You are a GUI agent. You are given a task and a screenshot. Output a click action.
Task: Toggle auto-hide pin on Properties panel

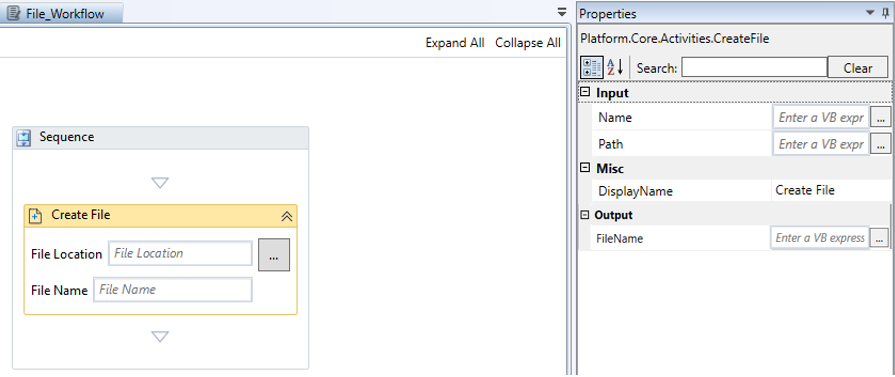(884, 13)
